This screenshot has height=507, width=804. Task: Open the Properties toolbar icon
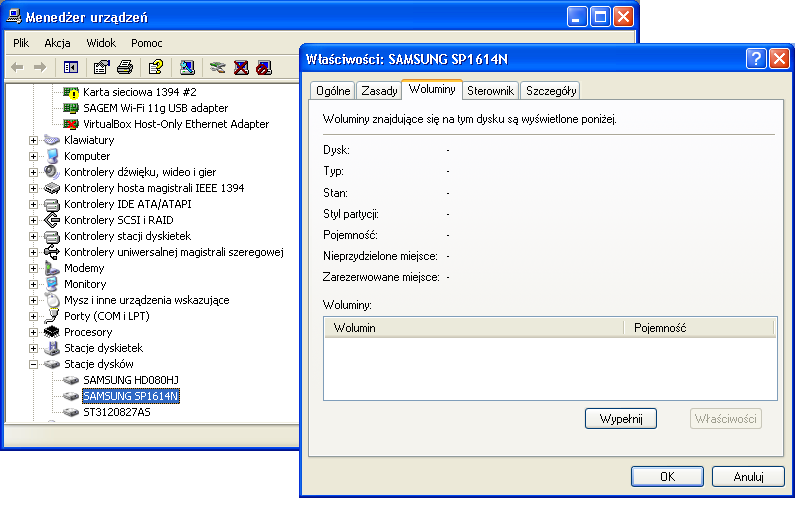[x=102, y=67]
